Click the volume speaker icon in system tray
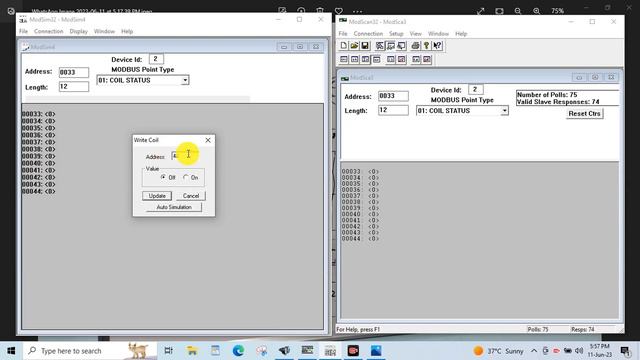 (579, 351)
